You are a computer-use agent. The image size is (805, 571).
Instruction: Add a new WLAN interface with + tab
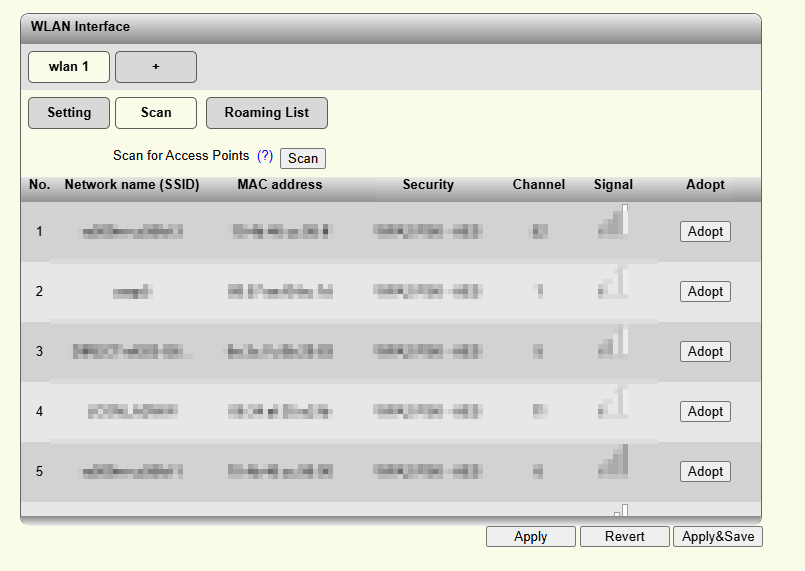tap(156, 67)
